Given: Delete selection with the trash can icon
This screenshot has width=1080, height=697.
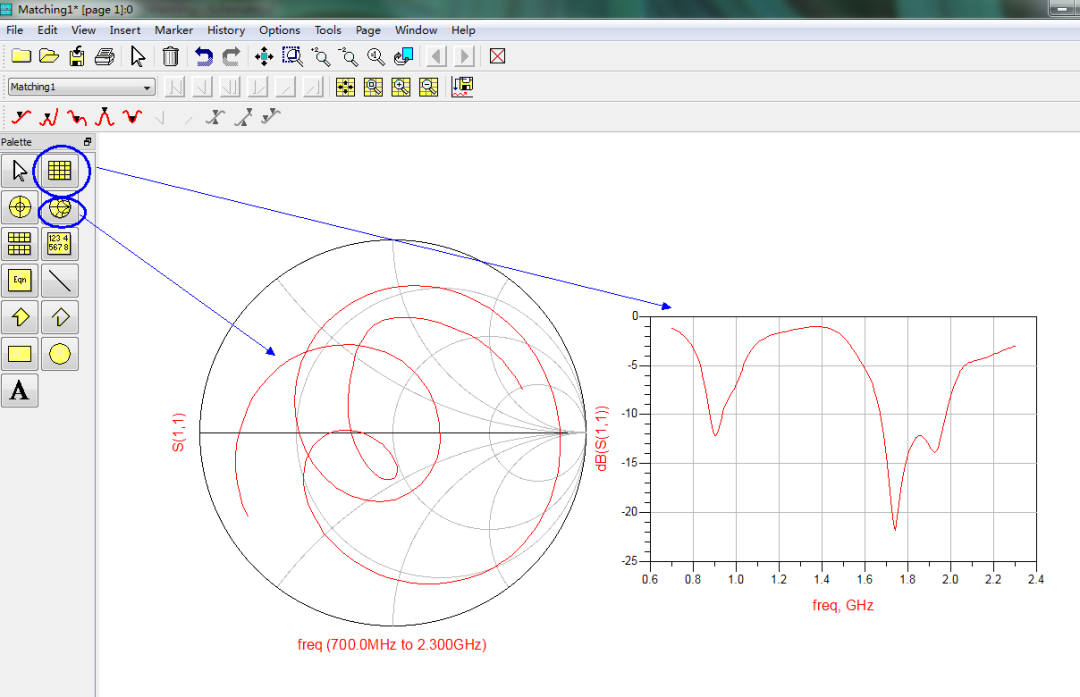Looking at the screenshot, I should coord(170,56).
